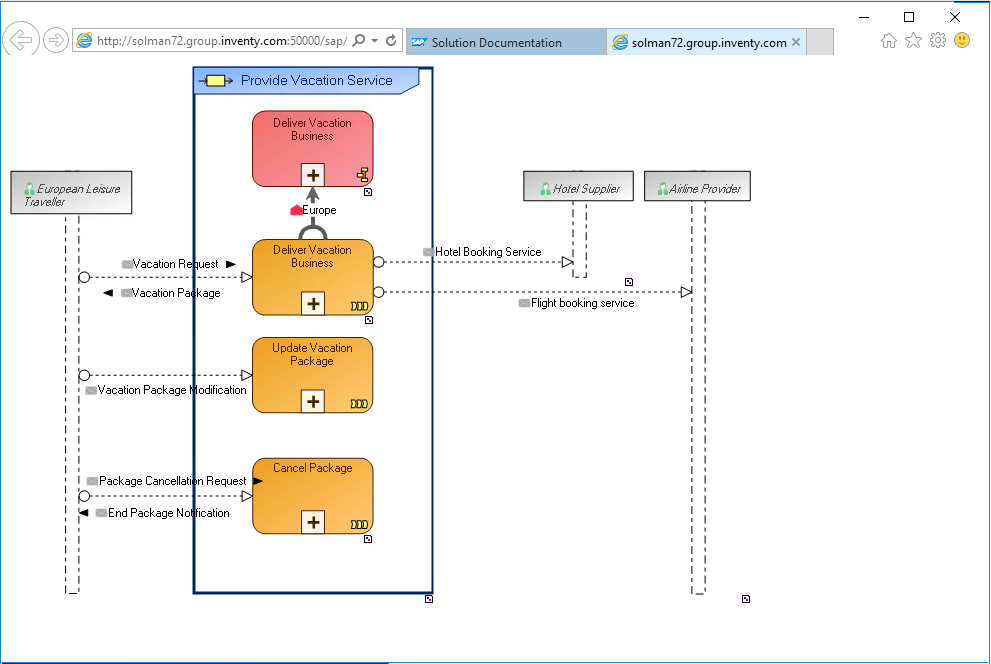Viewport: 991px width, 664px height.
Task: Expand the red Deliver Vacation Business subprocess
Action: 313,175
